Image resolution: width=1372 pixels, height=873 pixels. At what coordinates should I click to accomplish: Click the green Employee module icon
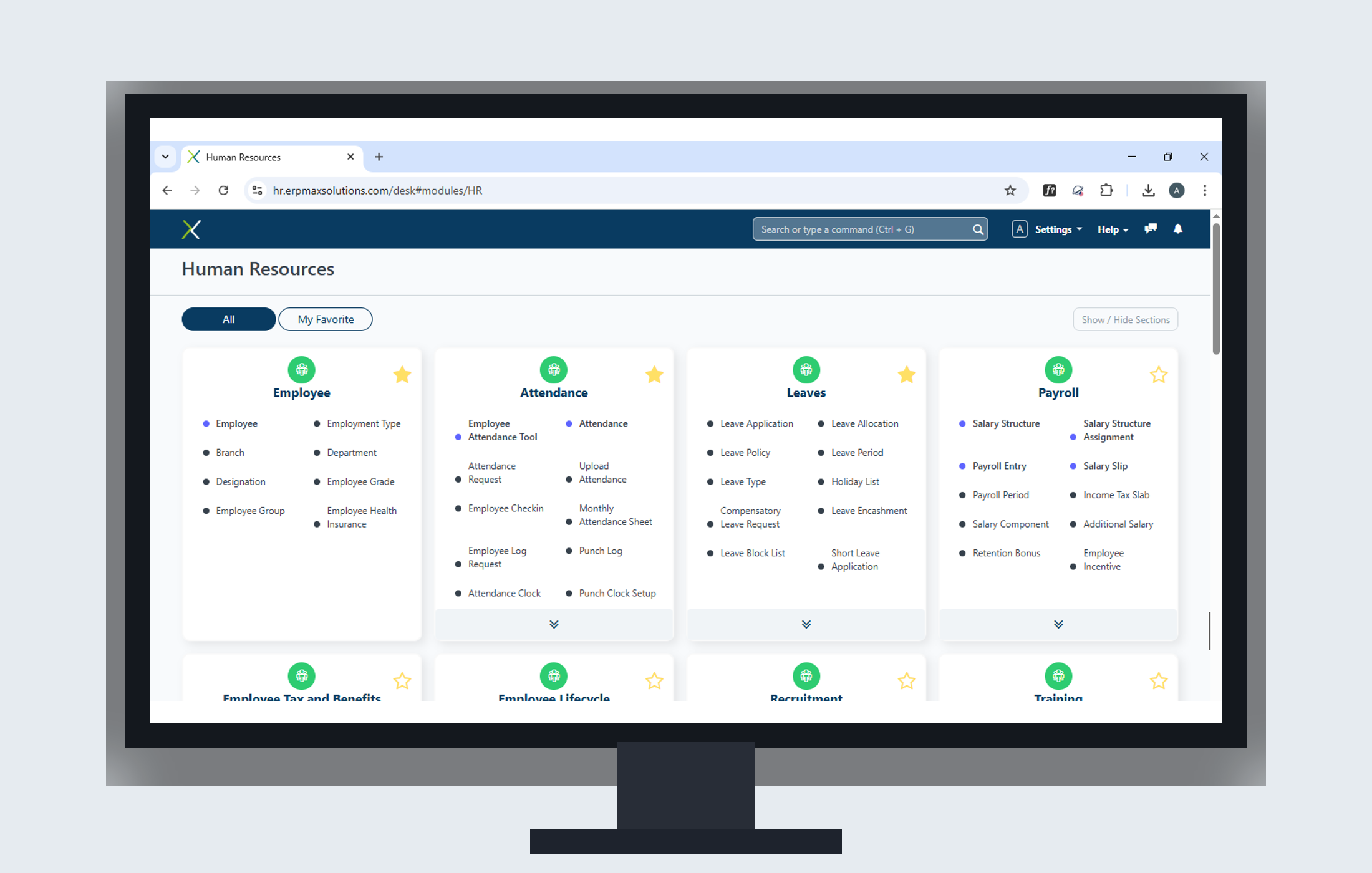pyautogui.click(x=302, y=369)
